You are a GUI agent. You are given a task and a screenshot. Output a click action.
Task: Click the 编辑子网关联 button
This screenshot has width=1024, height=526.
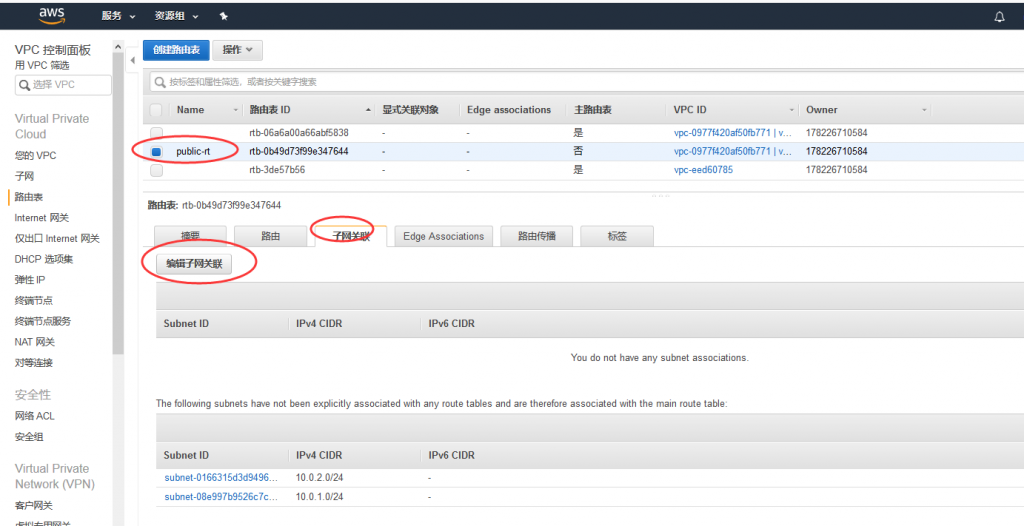point(193,264)
